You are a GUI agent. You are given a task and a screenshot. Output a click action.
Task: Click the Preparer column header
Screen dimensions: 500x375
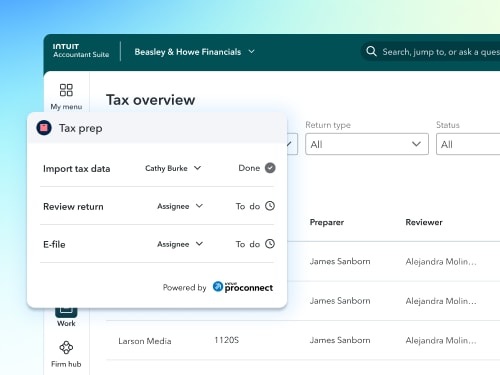point(327,222)
